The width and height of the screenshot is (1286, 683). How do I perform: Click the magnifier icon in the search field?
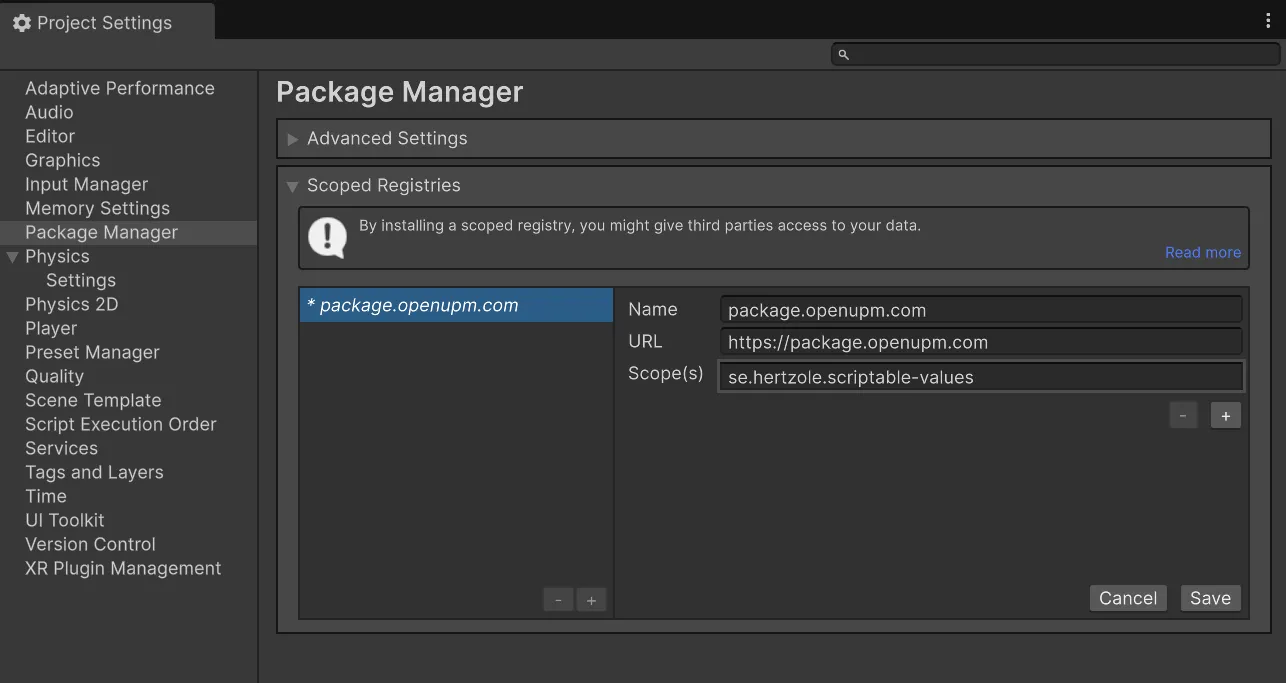point(842,54)
